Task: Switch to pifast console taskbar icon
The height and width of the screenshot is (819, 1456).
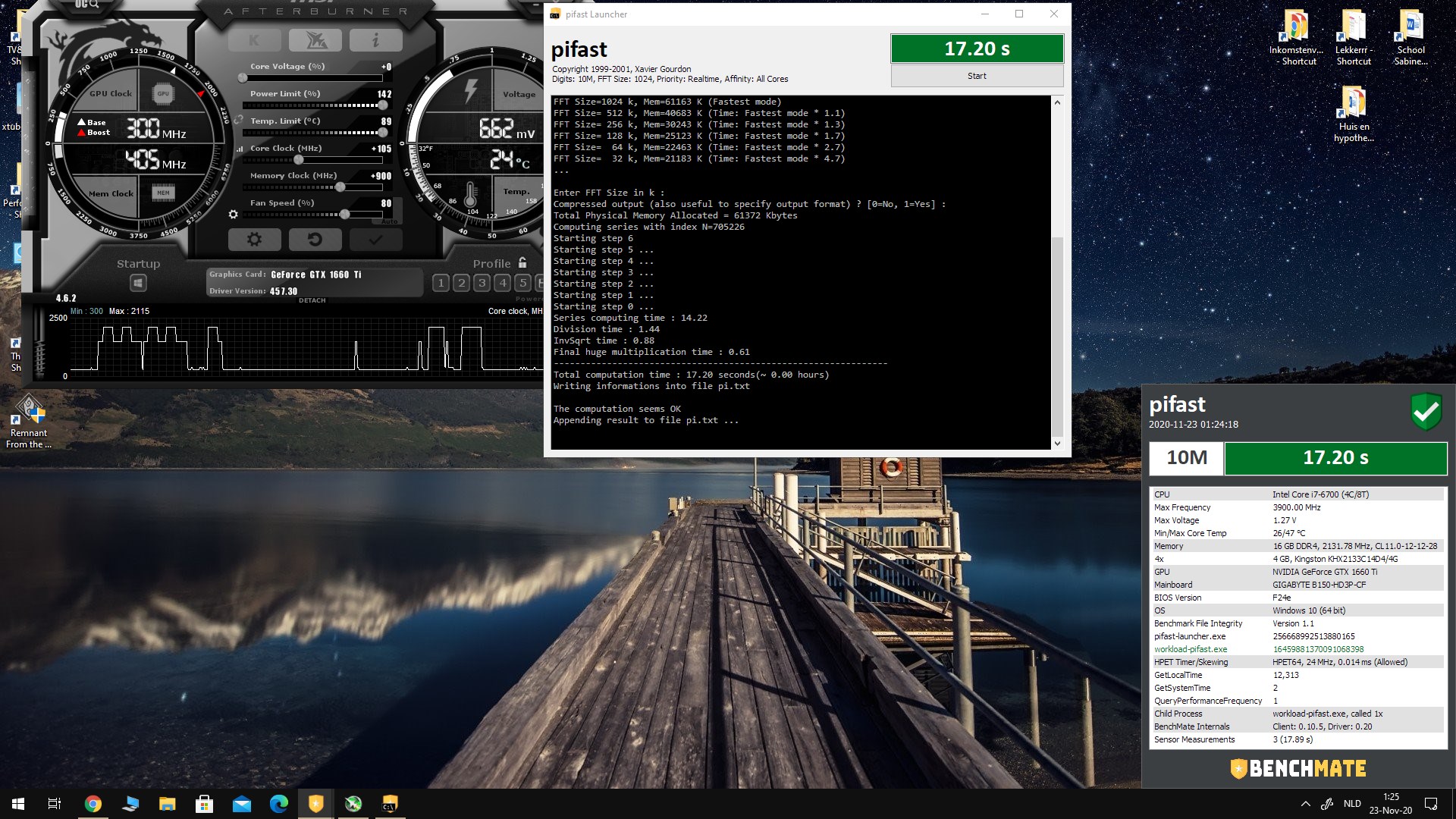Action: point(390,804)
